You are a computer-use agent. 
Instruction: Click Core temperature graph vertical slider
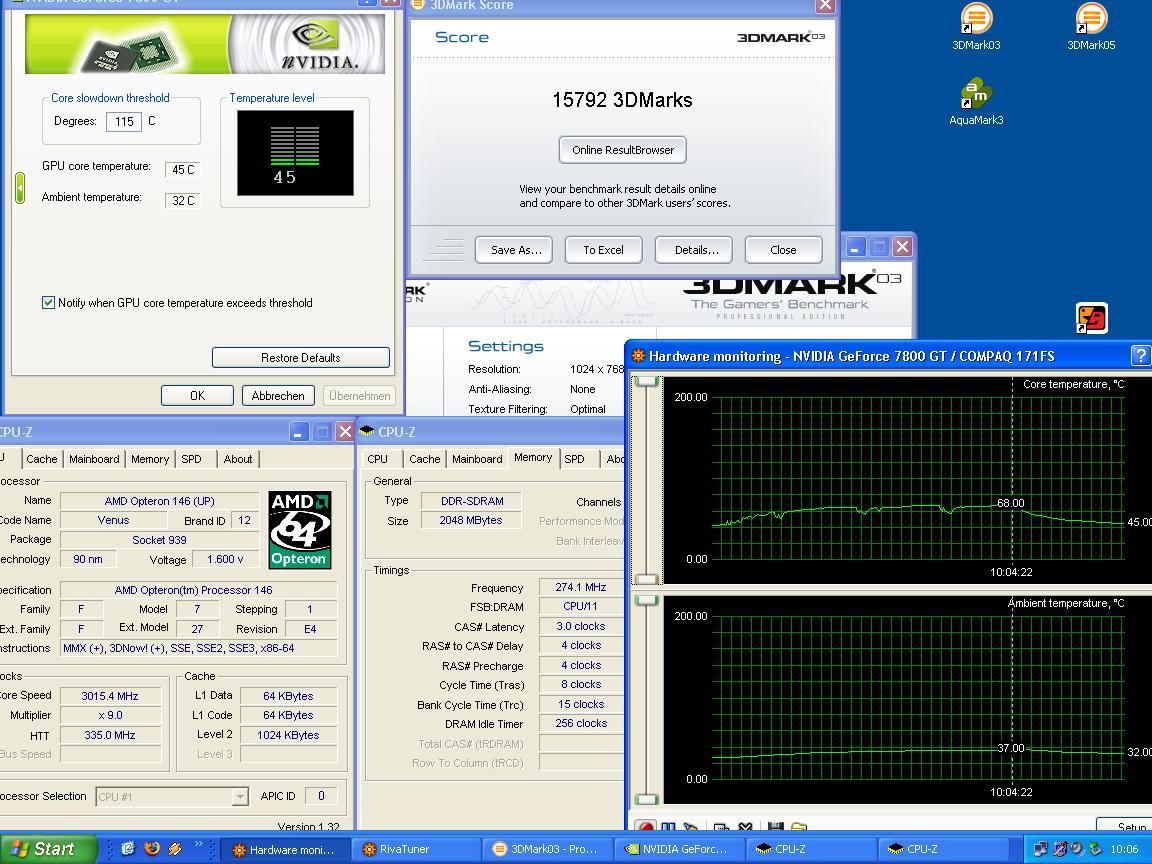coord(647,480)
